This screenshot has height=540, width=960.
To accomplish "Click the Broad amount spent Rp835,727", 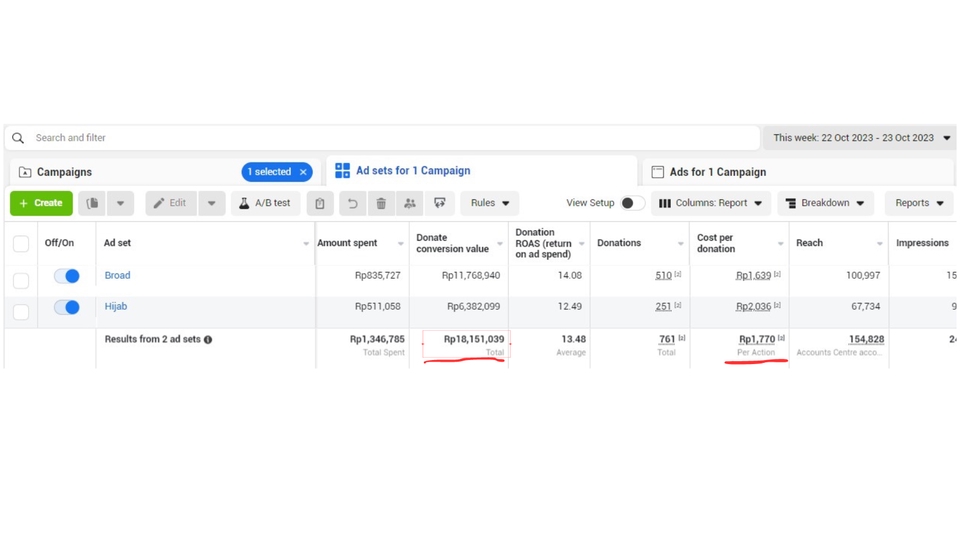I will 378,276.
